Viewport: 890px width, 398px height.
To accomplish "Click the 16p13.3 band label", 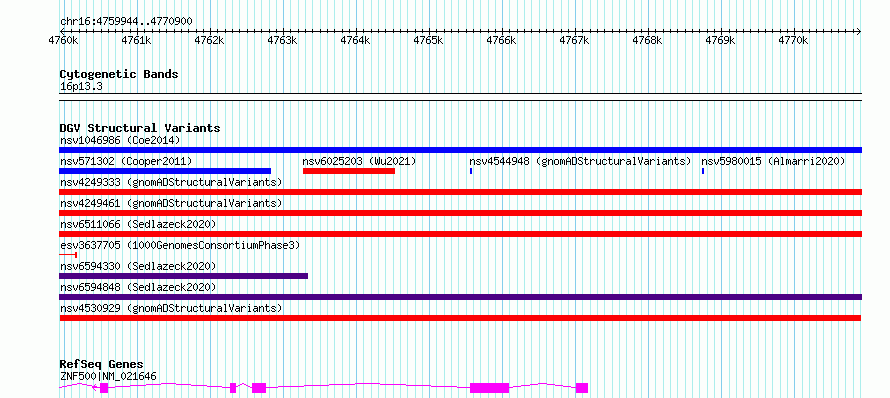I will [x=81, y=86].
